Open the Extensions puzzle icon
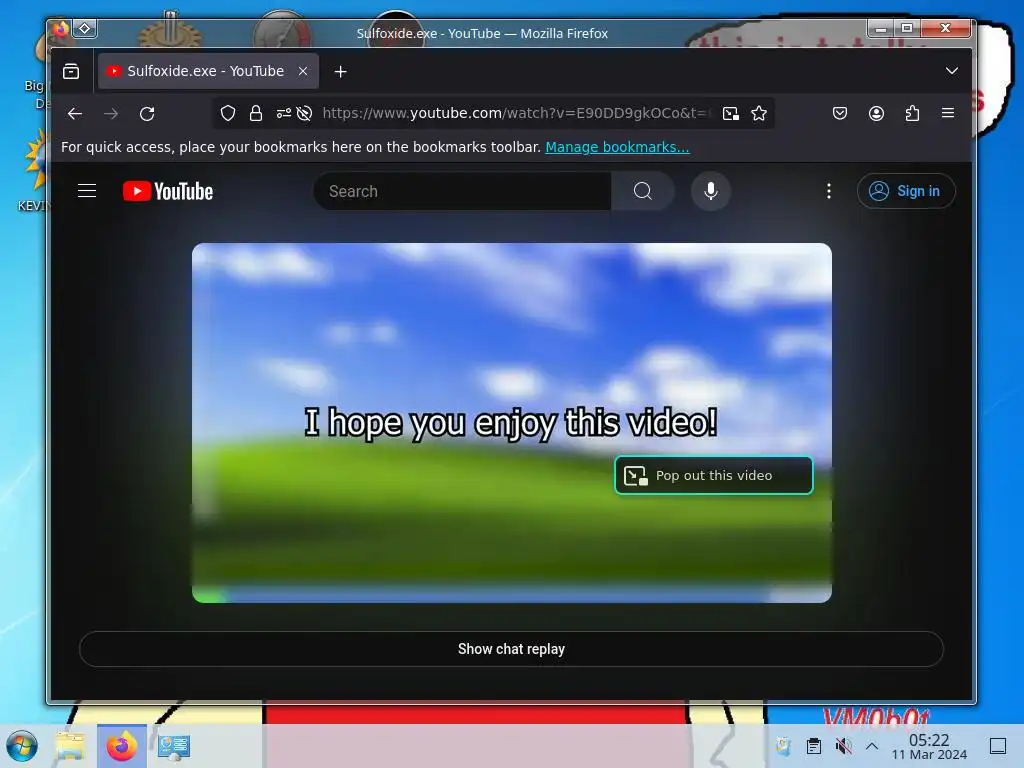The width and height of the screenshot is (1024, 768). point(912,113)
